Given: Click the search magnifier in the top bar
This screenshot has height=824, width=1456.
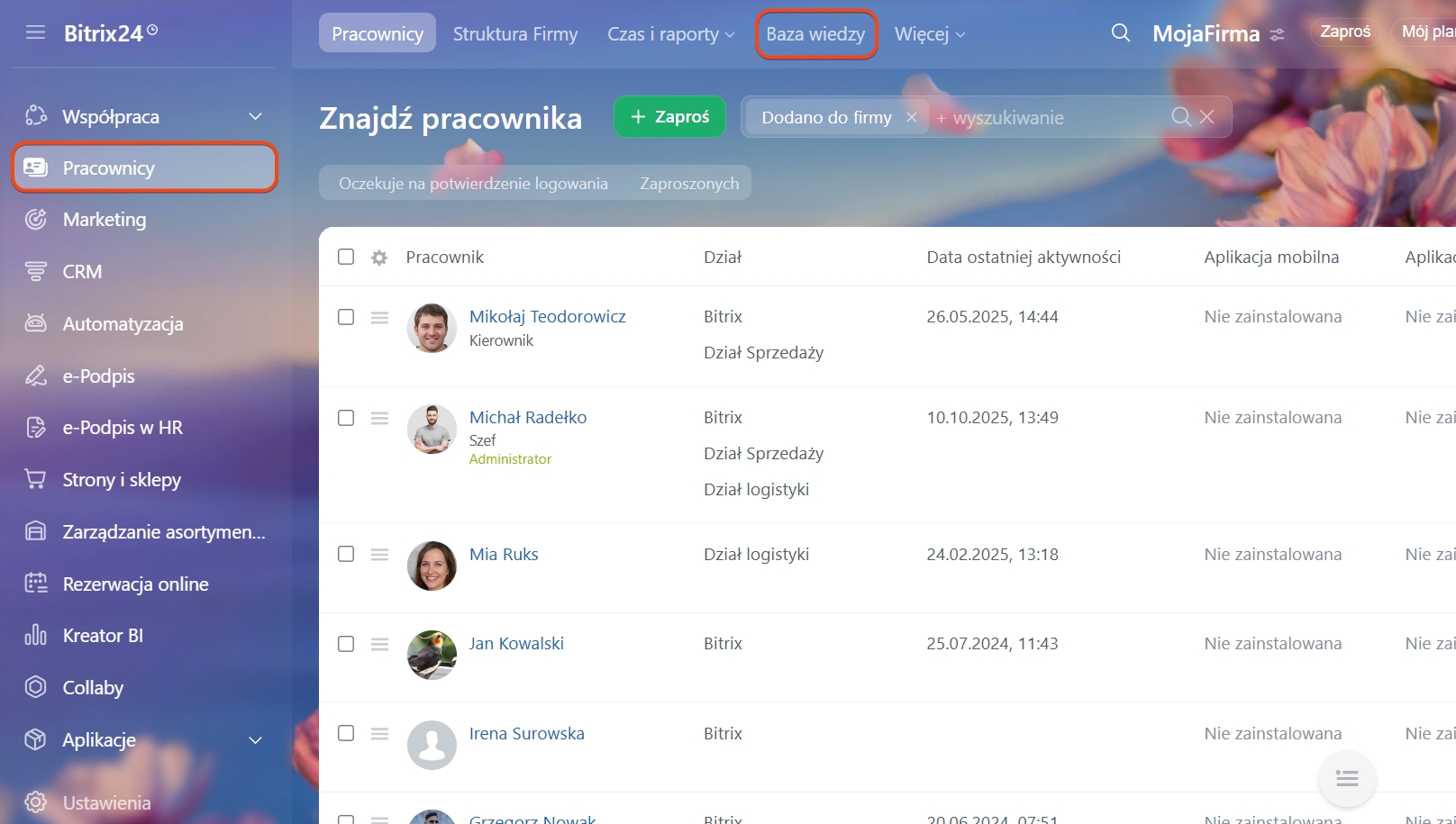Looking at the screenshot, I should click(1120, 33).
